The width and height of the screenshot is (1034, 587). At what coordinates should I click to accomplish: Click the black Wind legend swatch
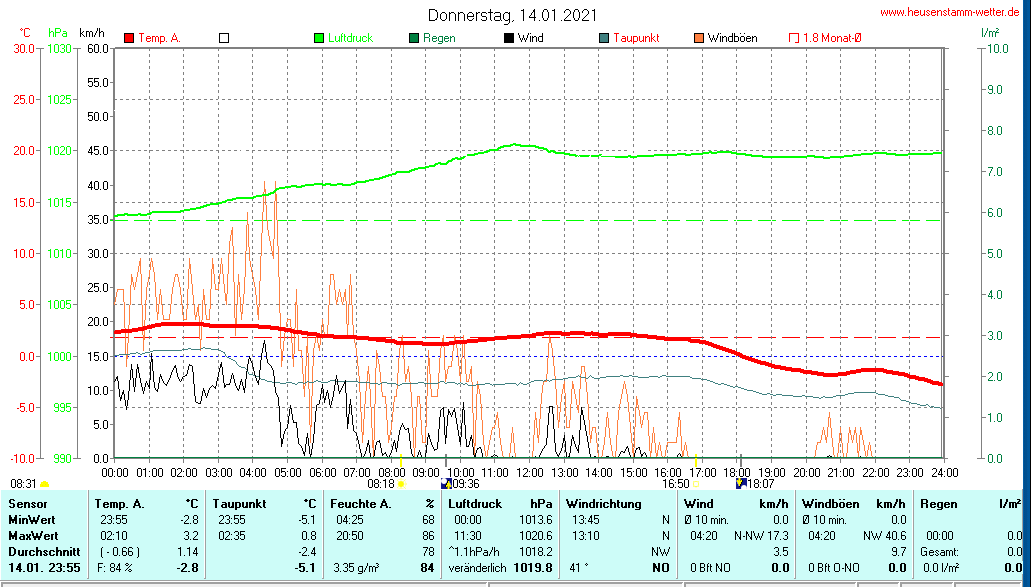coord(509,38)
